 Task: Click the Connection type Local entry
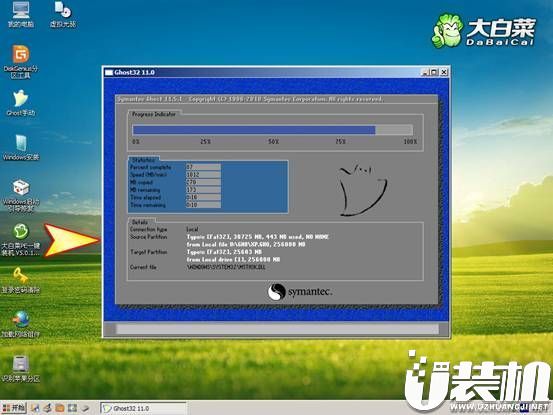(x=192, y=229)
